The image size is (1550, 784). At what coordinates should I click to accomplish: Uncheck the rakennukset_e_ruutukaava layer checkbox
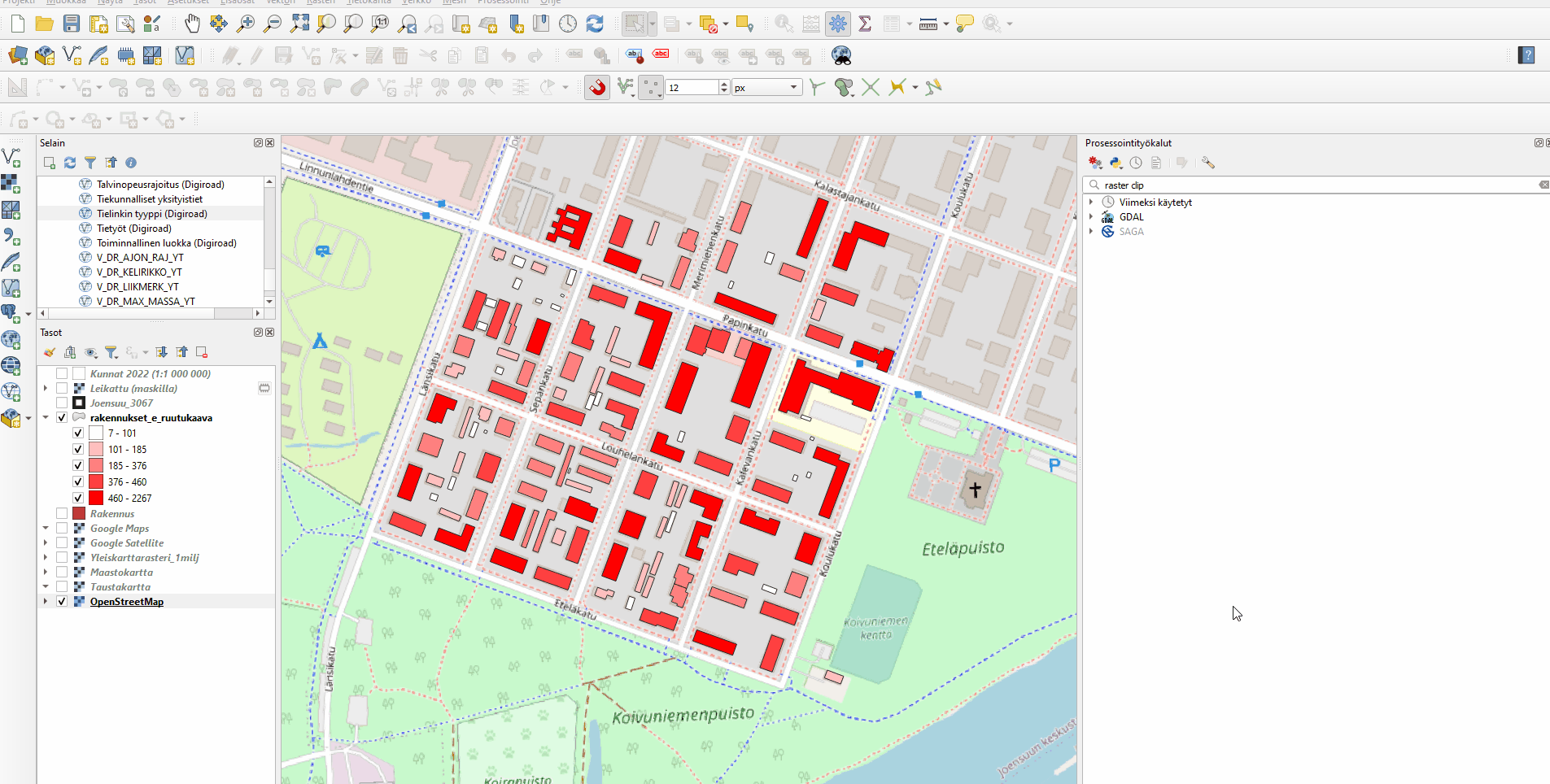62,418
